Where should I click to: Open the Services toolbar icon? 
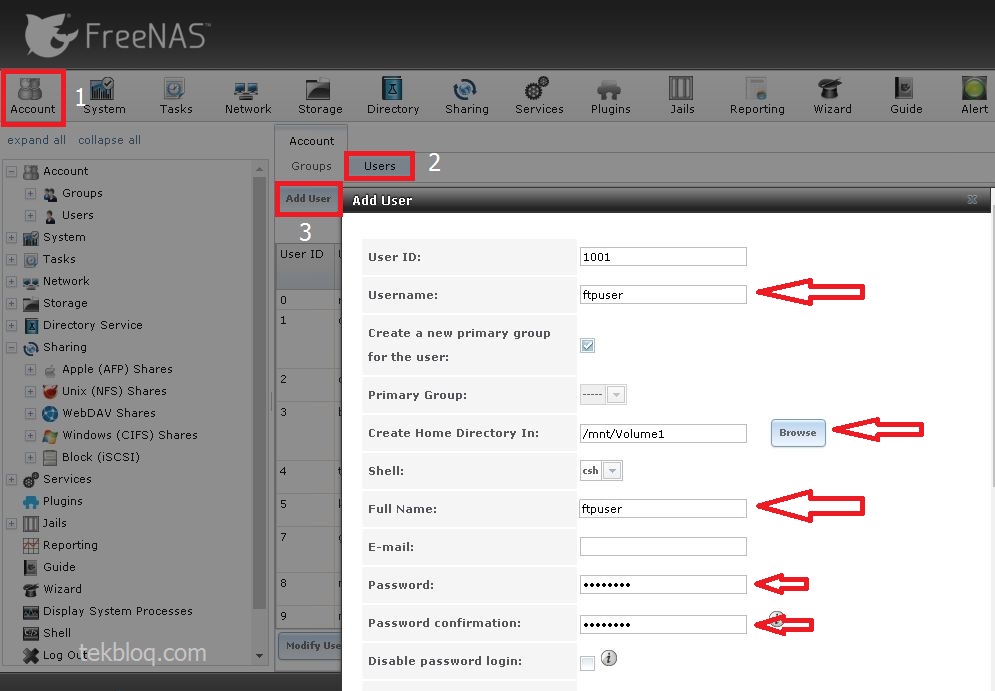tap(539, 97)
